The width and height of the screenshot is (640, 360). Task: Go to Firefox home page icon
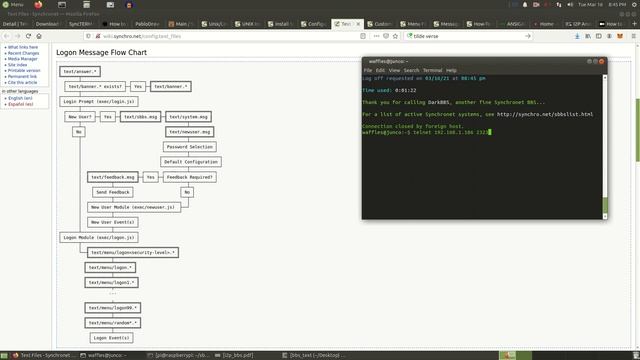39,36
